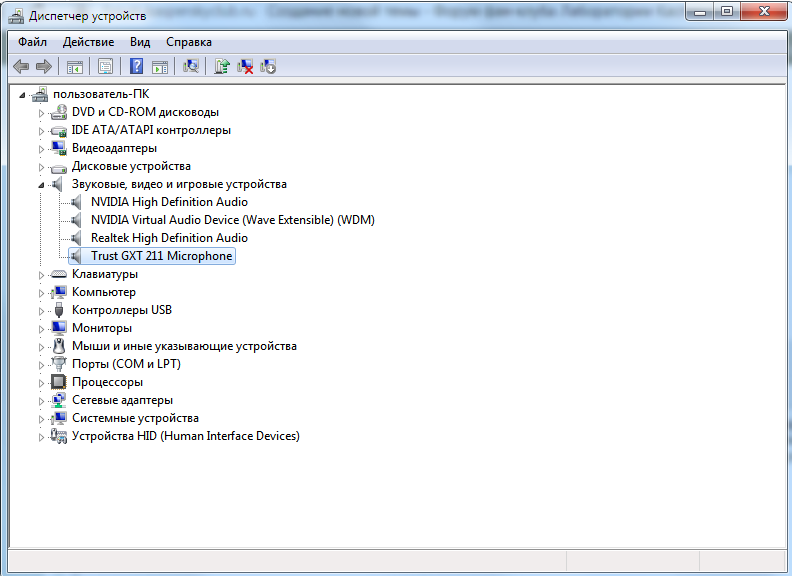This screenshot has height=576, width=792.
Task: Expand the Мониторы category
Action: pyautogui.click(x=41, y=329)
